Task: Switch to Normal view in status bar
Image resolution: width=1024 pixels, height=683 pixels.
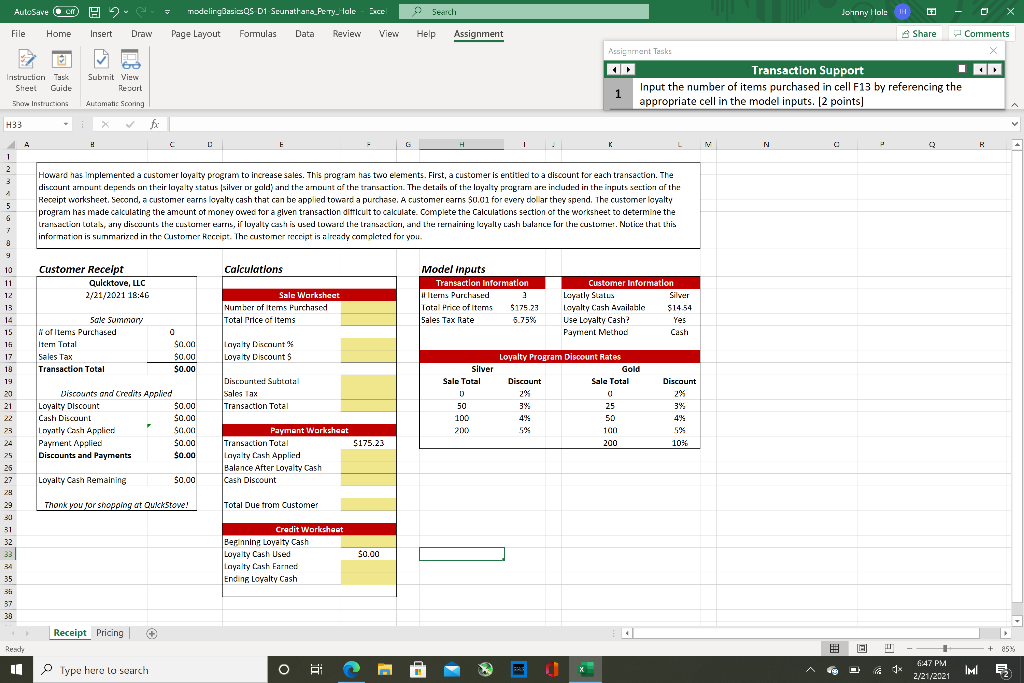Action: [834, 648]
